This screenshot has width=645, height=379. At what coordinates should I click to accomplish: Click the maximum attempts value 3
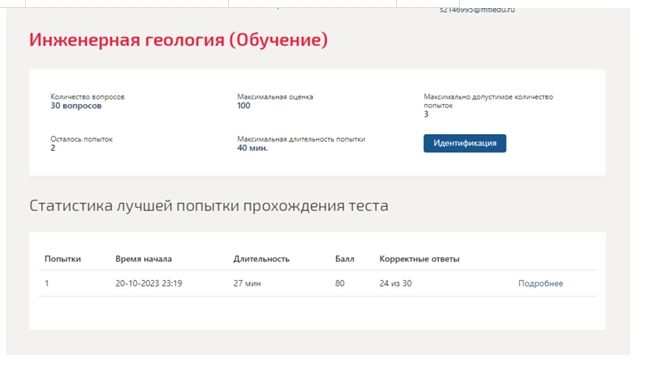click(426, 114)
